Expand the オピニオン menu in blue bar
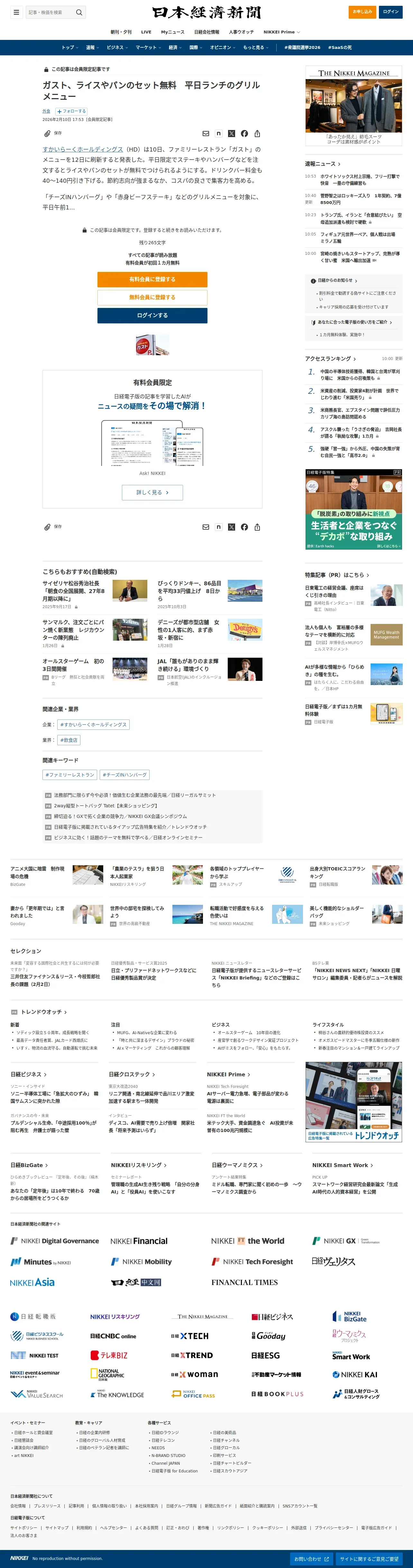Viewport: 413px width, 1568px height. [x=223, y=48]
